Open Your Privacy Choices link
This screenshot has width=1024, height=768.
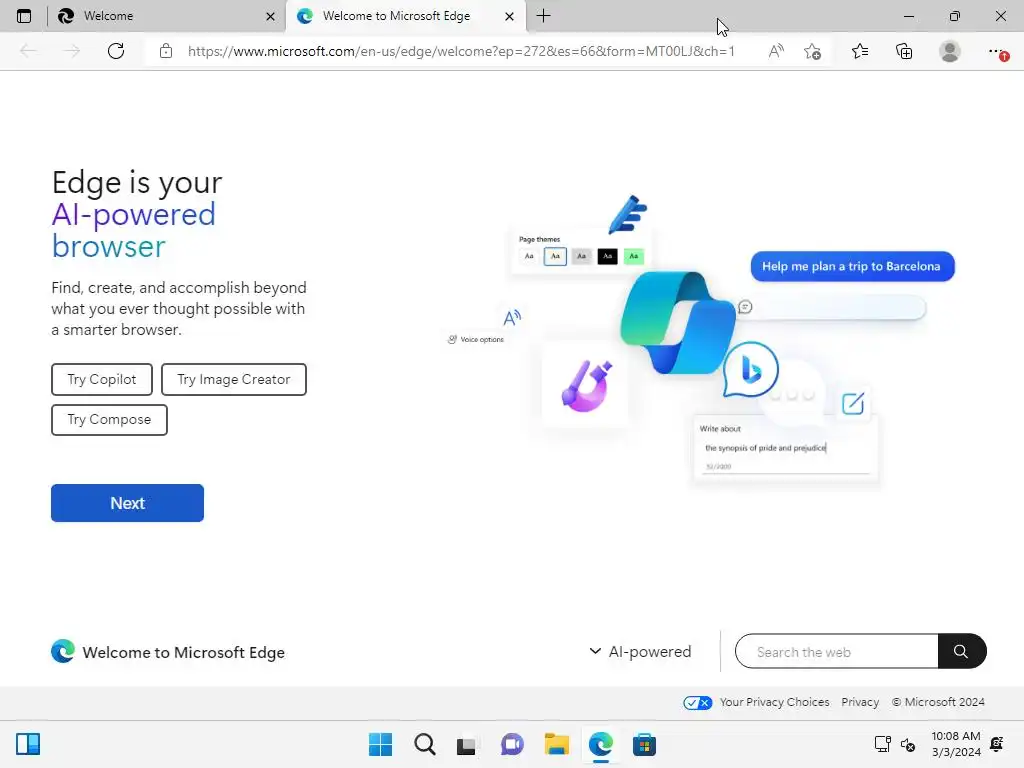click(775, 702)
